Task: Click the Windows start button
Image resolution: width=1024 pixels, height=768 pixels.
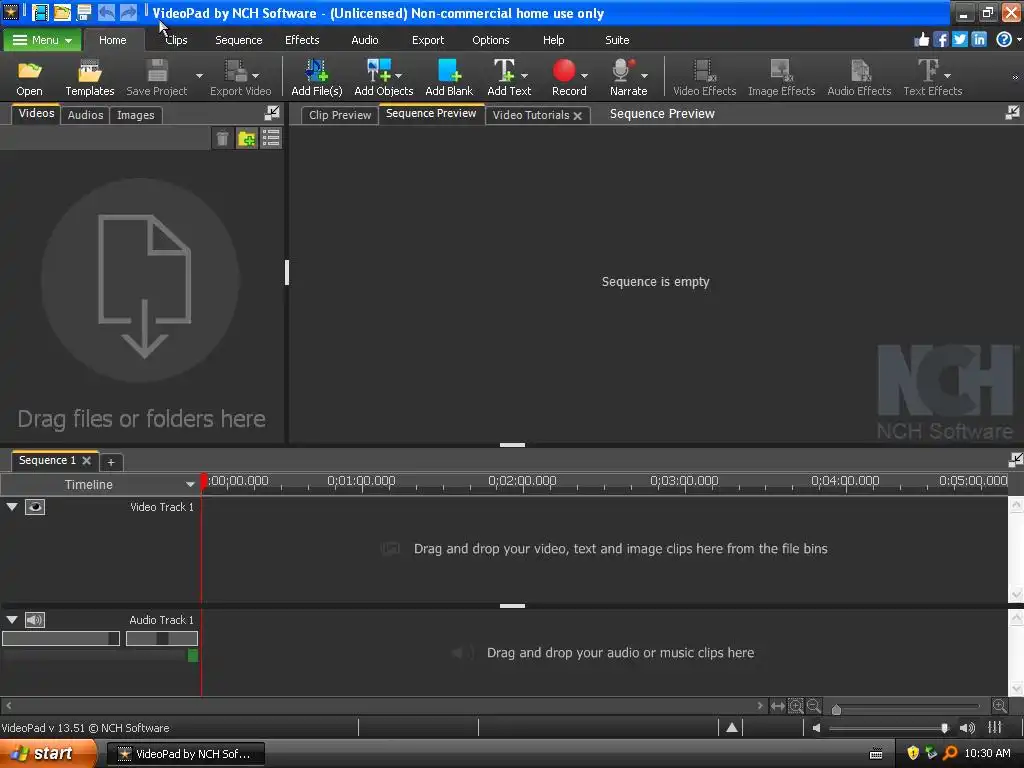Action: [48, 754]
